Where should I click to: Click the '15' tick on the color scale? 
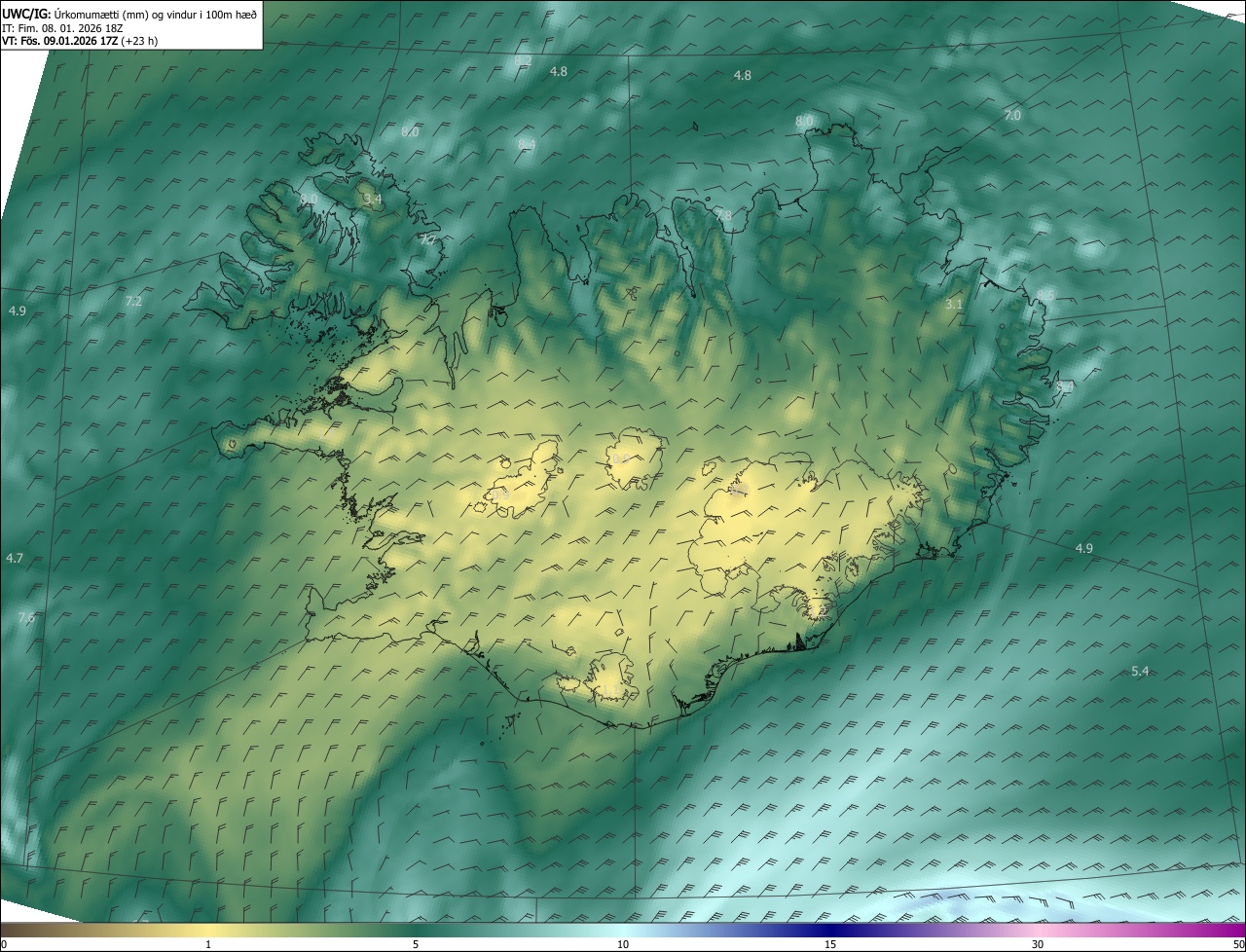[830, 944]
